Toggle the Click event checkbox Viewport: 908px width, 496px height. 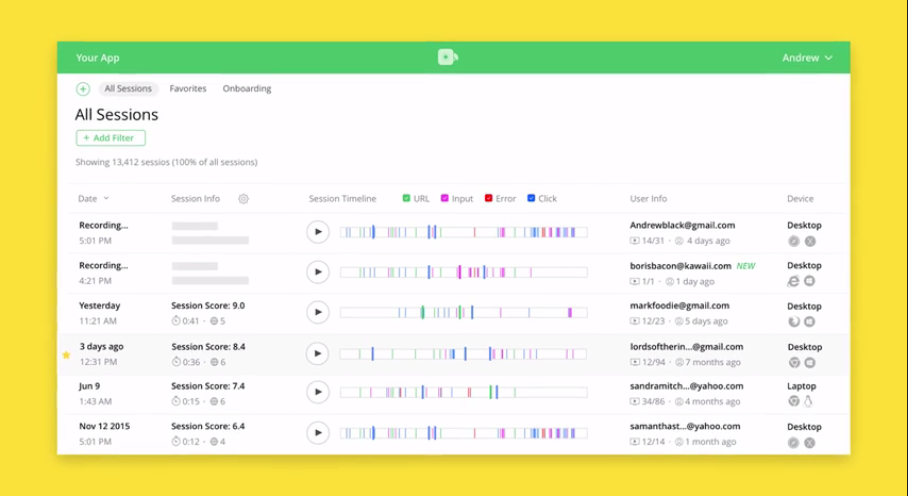tap(531, 199)
